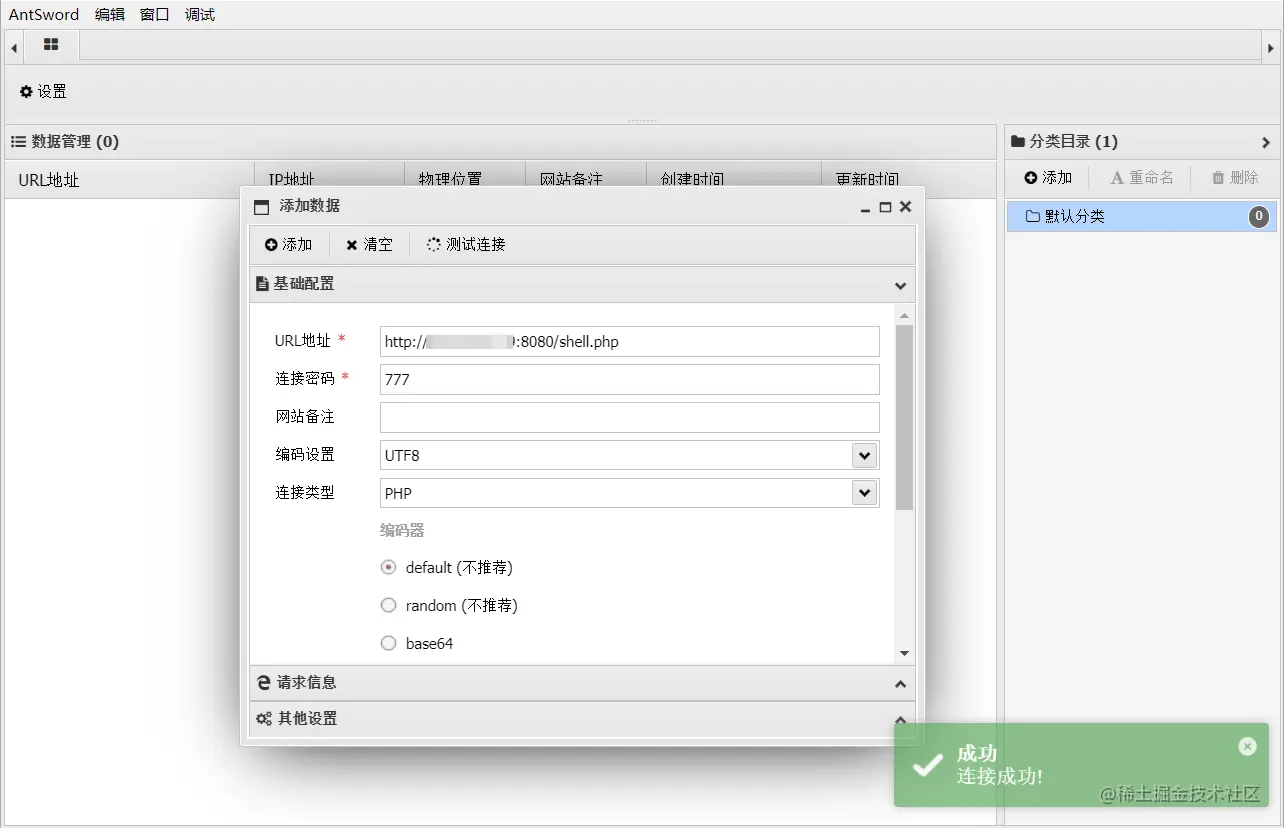Click the 数据管理 (0) panel header
Viewport: 1284px width, 828px height.
(501, 142)
